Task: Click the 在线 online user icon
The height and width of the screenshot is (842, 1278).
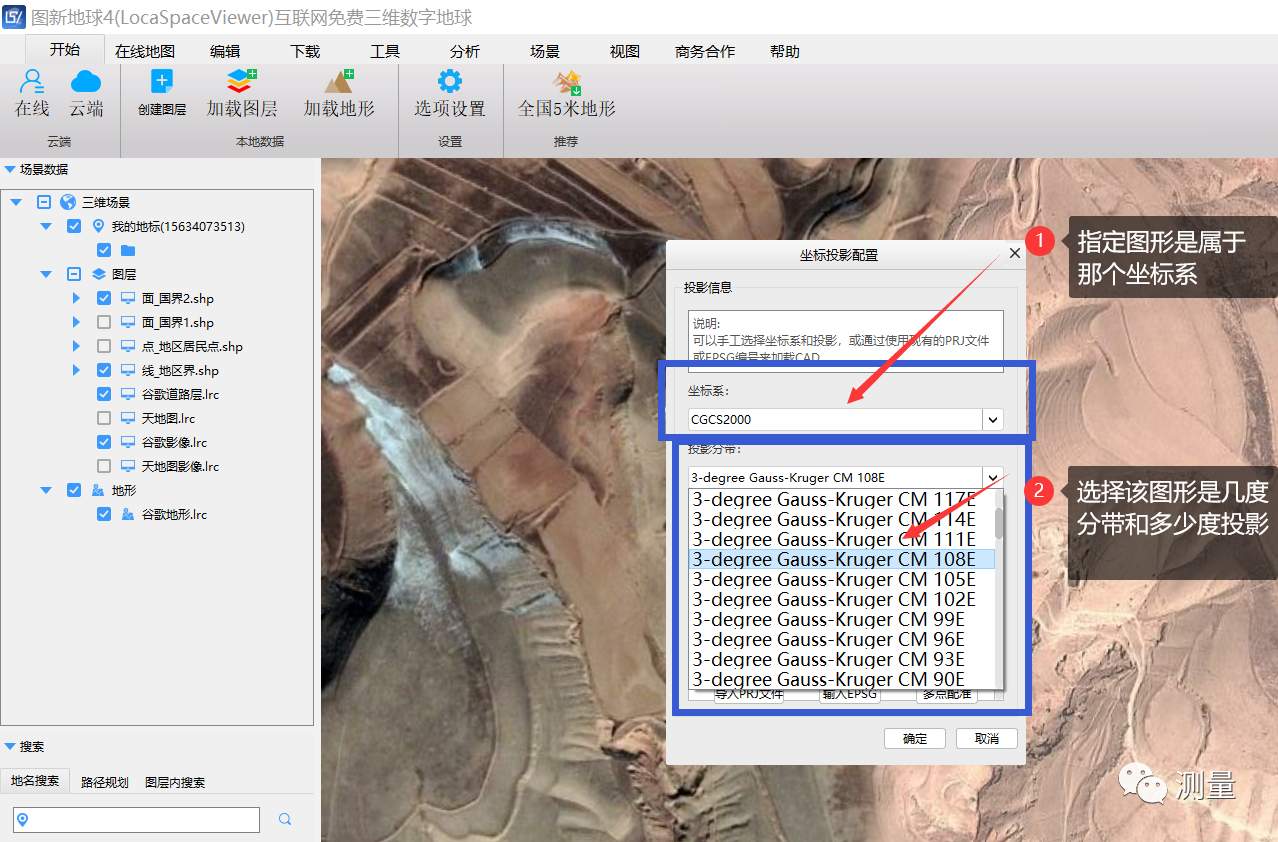Action: tap(32, 82)
